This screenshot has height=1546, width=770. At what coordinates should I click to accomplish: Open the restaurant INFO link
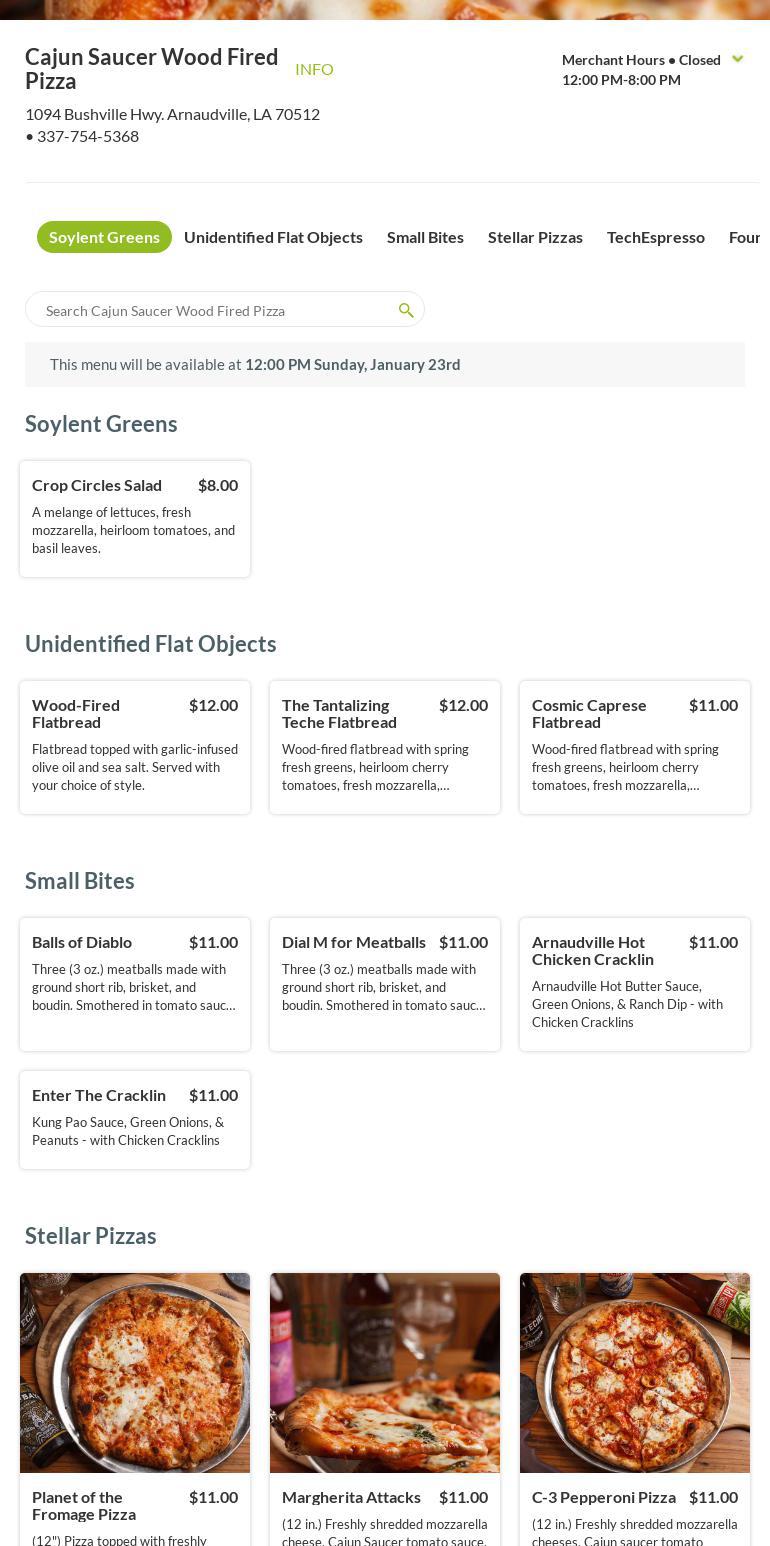(x=314, y=69)
